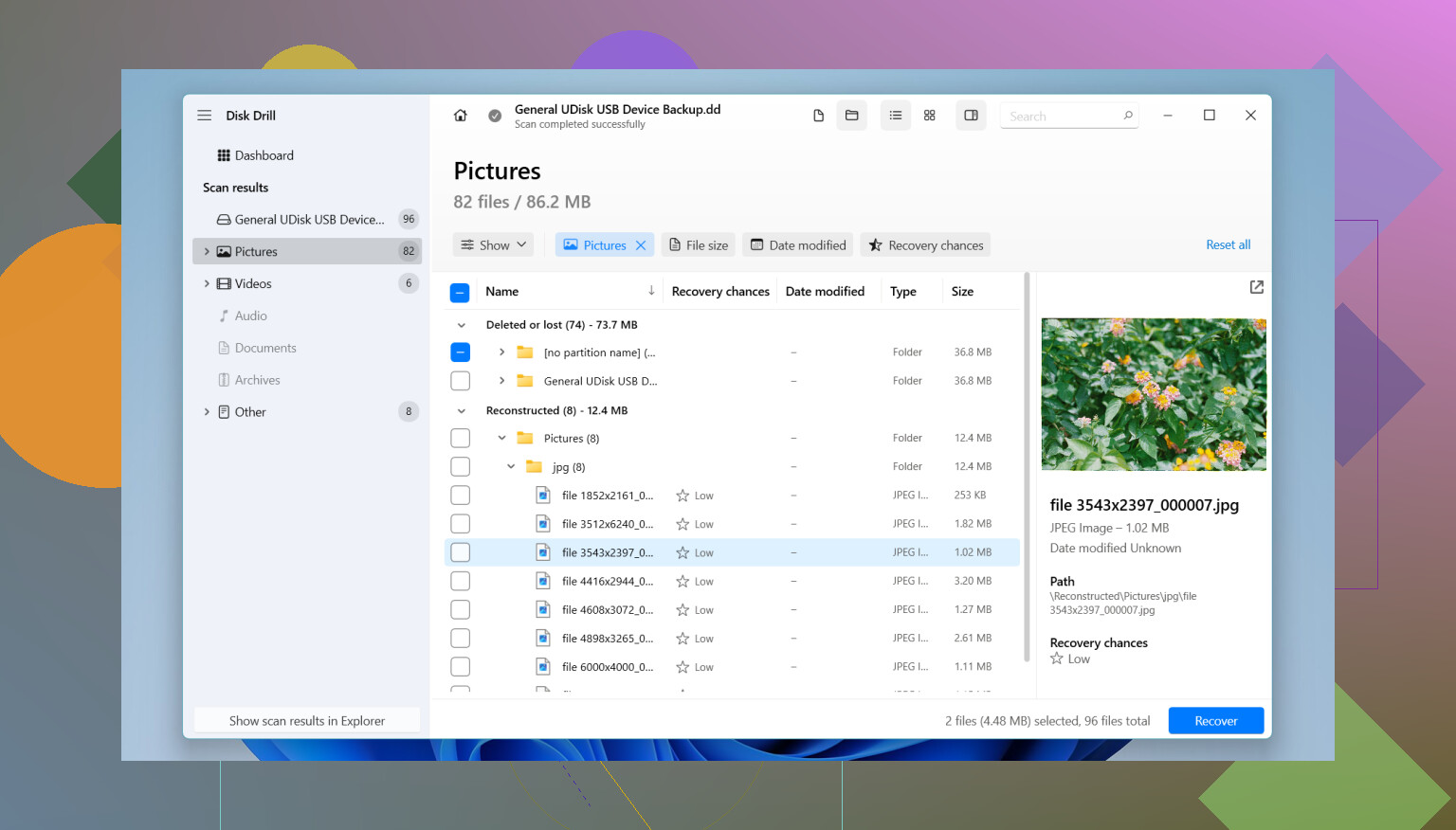Click Show scan results in Explorer

coord(307,721)
